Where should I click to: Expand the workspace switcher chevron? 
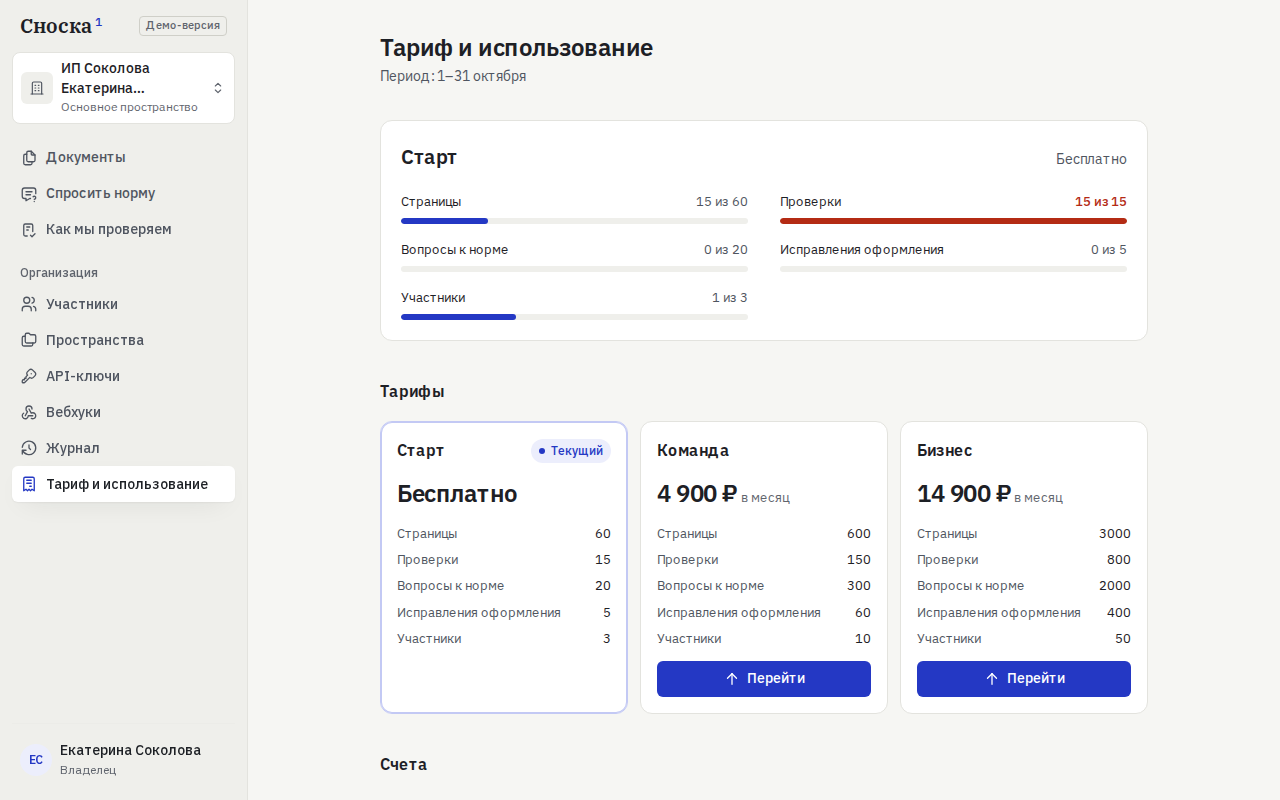218,88
